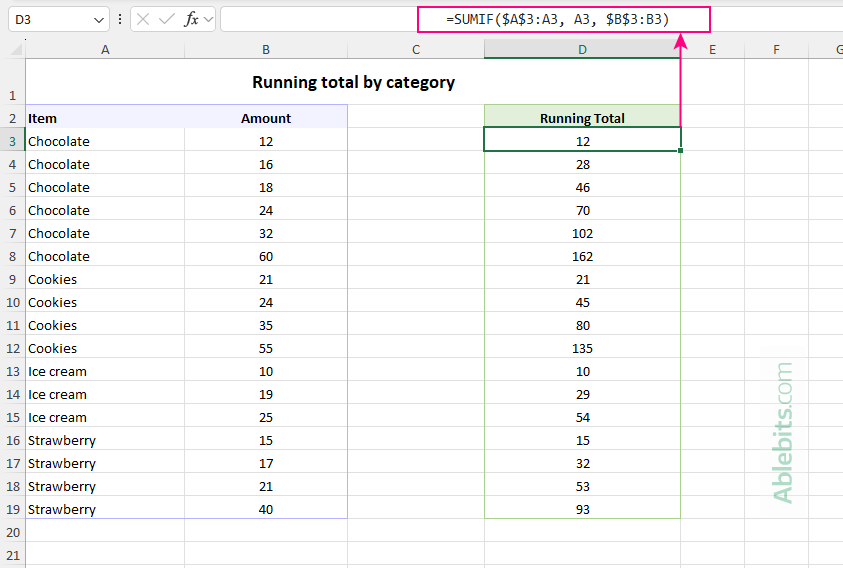843x568 pixels.
Task: Click running total 46 in row 5
Action: [x=582, y=188]
